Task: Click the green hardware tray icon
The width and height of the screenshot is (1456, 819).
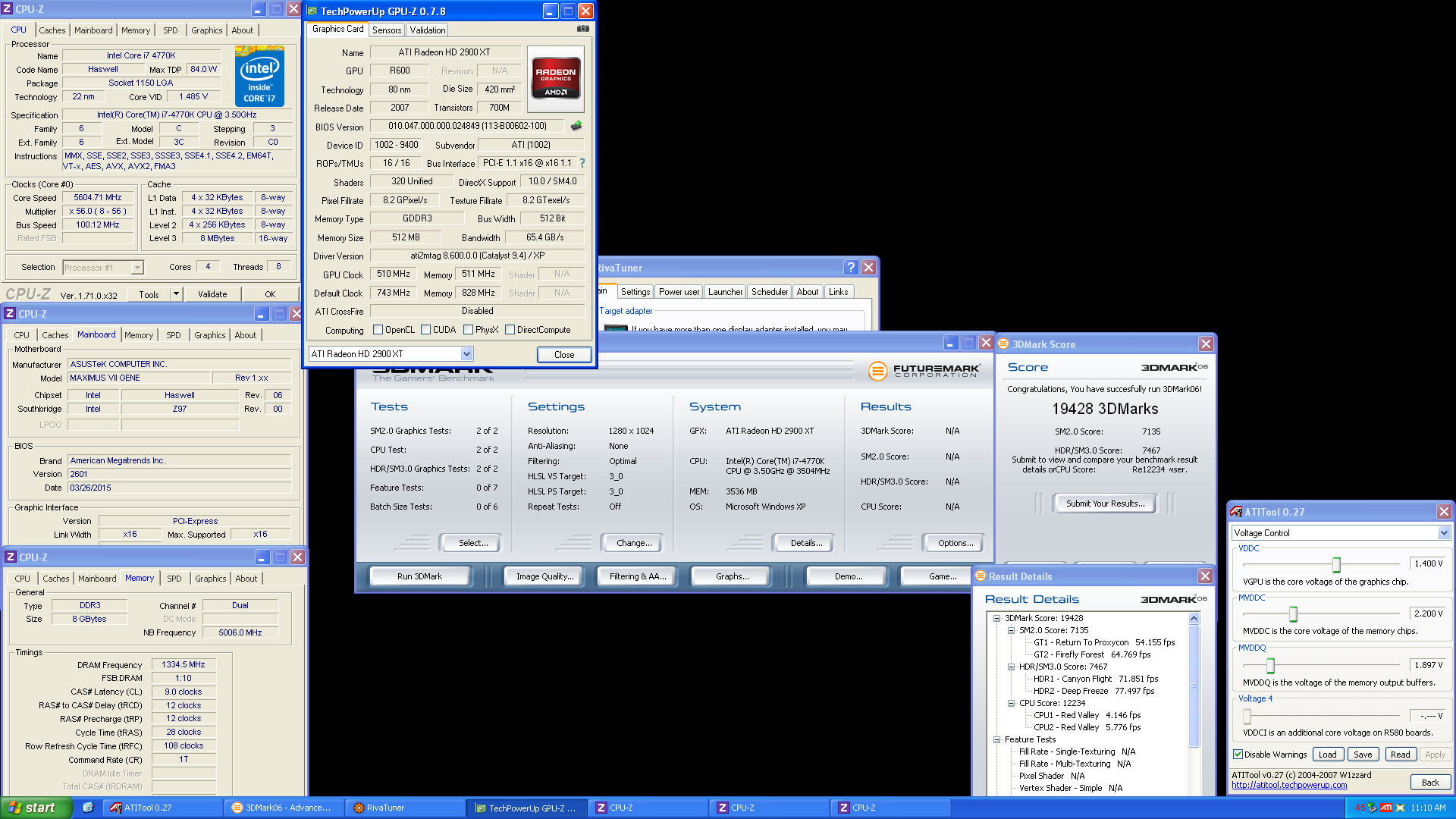Action: (x=1373, y=808)
